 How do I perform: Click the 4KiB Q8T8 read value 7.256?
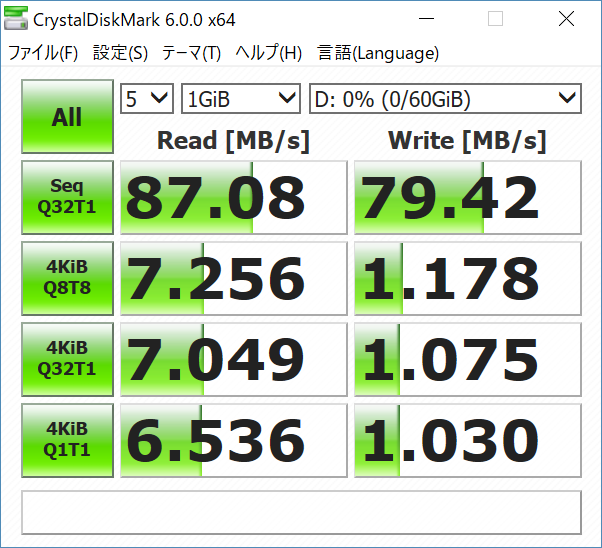(232, 279)
